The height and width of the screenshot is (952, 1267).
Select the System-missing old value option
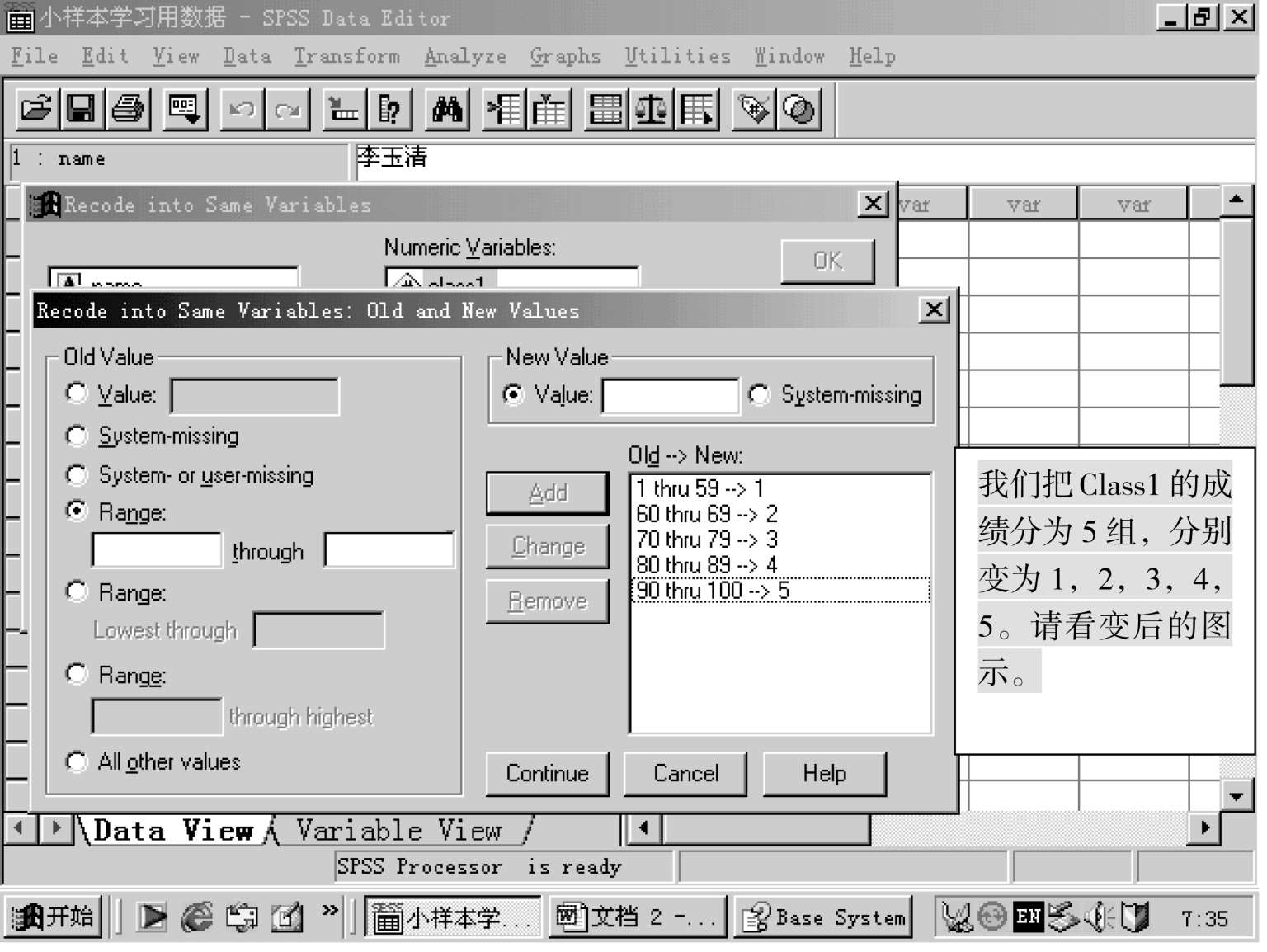pyautogui.click(x=77, y=436)
